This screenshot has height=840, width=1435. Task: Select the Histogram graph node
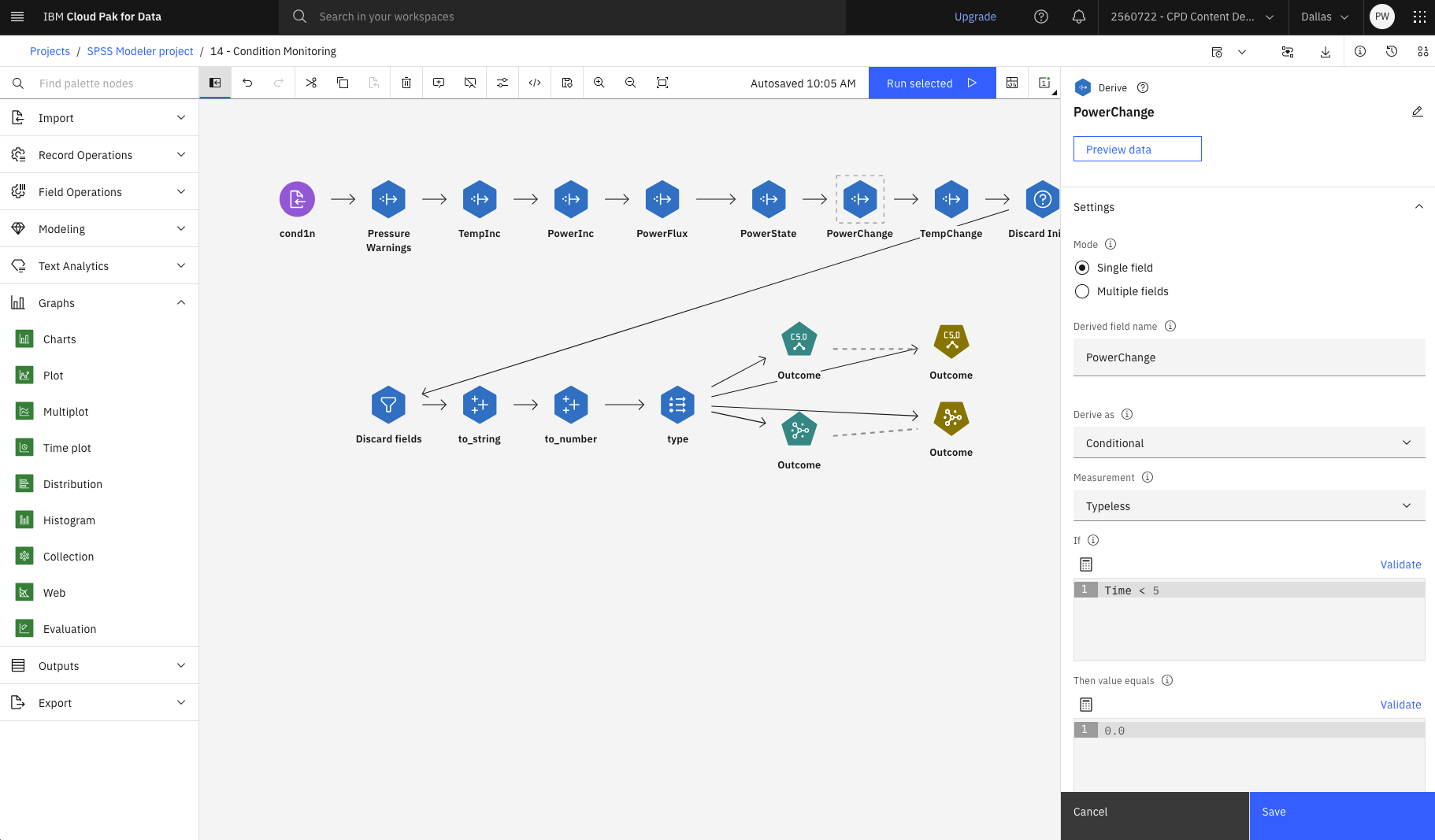[69, 520]
